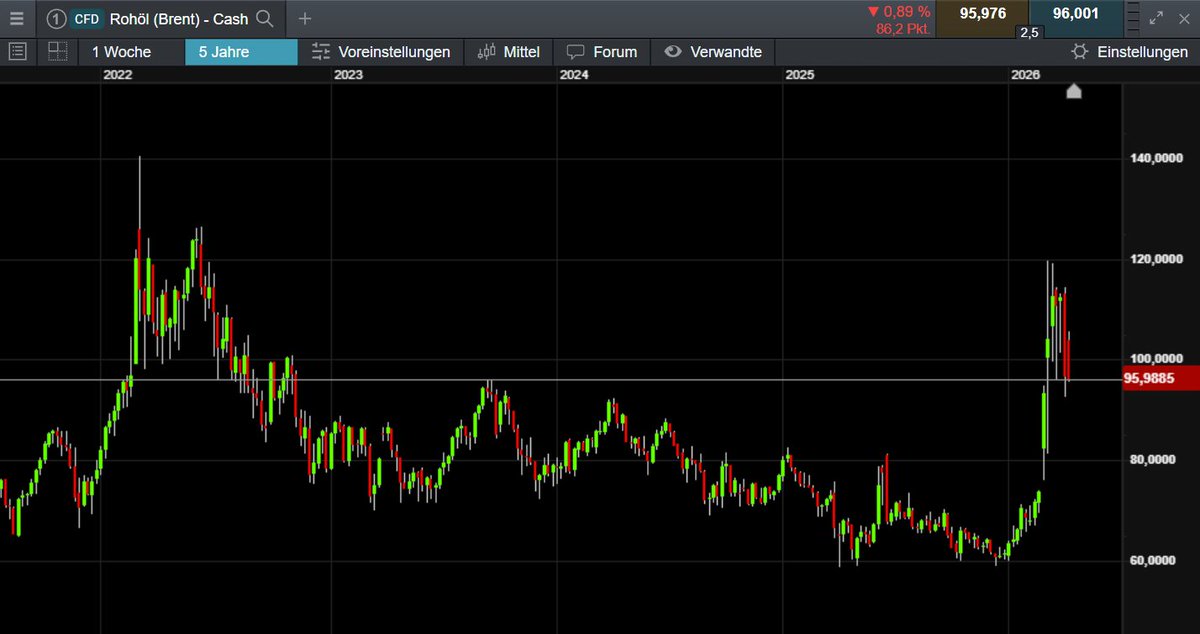The width and height of the screenshot is (1200, 634).
Task: Expand chart to fullscreen arrows icon
Action: click(1157, 18)
